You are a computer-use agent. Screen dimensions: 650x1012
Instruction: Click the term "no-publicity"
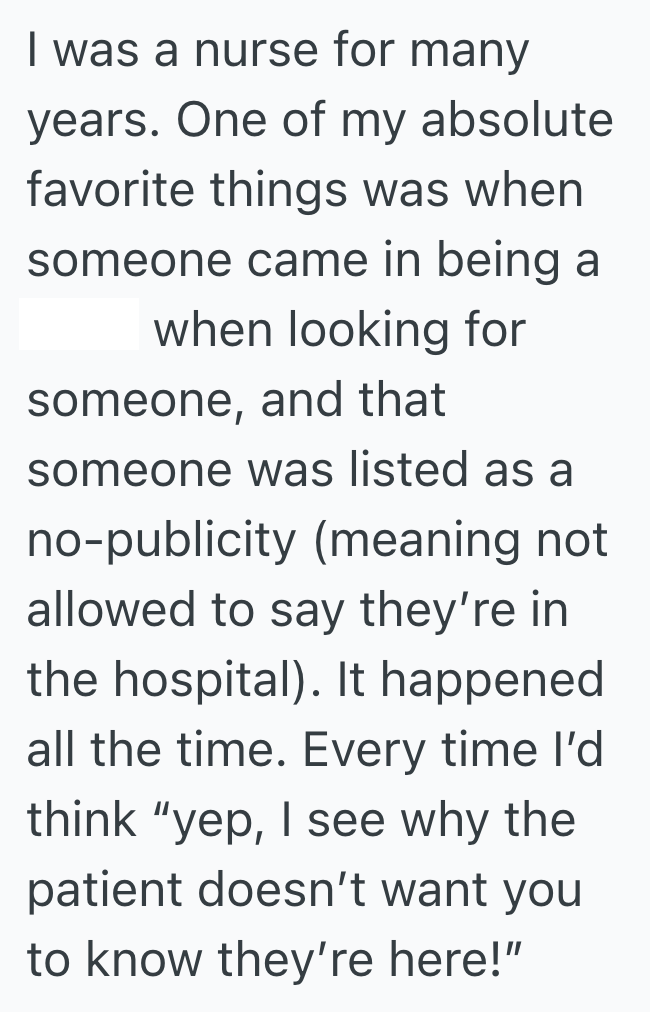[x=161, y=540]
